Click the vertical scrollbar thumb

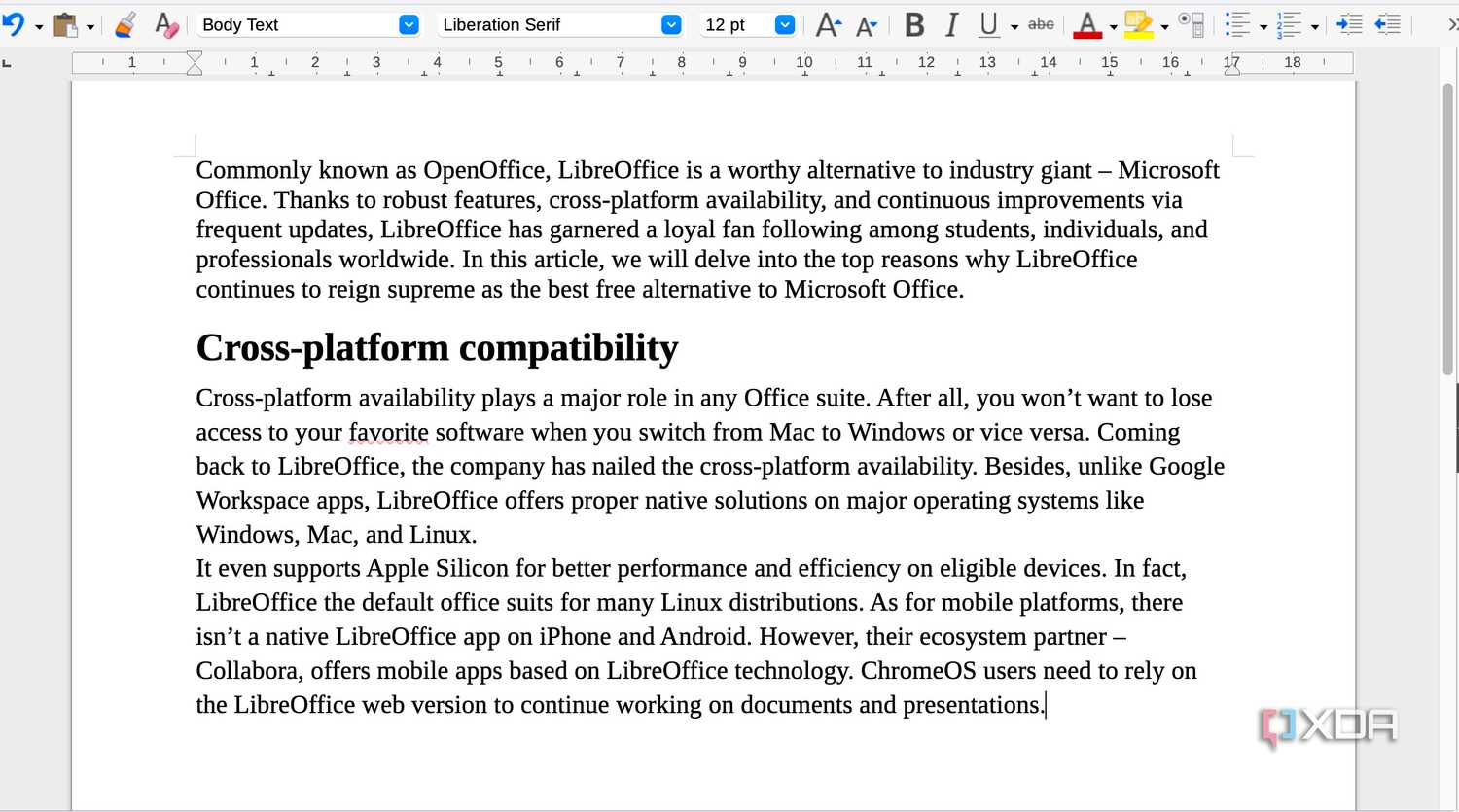[x=1447, y=229]
